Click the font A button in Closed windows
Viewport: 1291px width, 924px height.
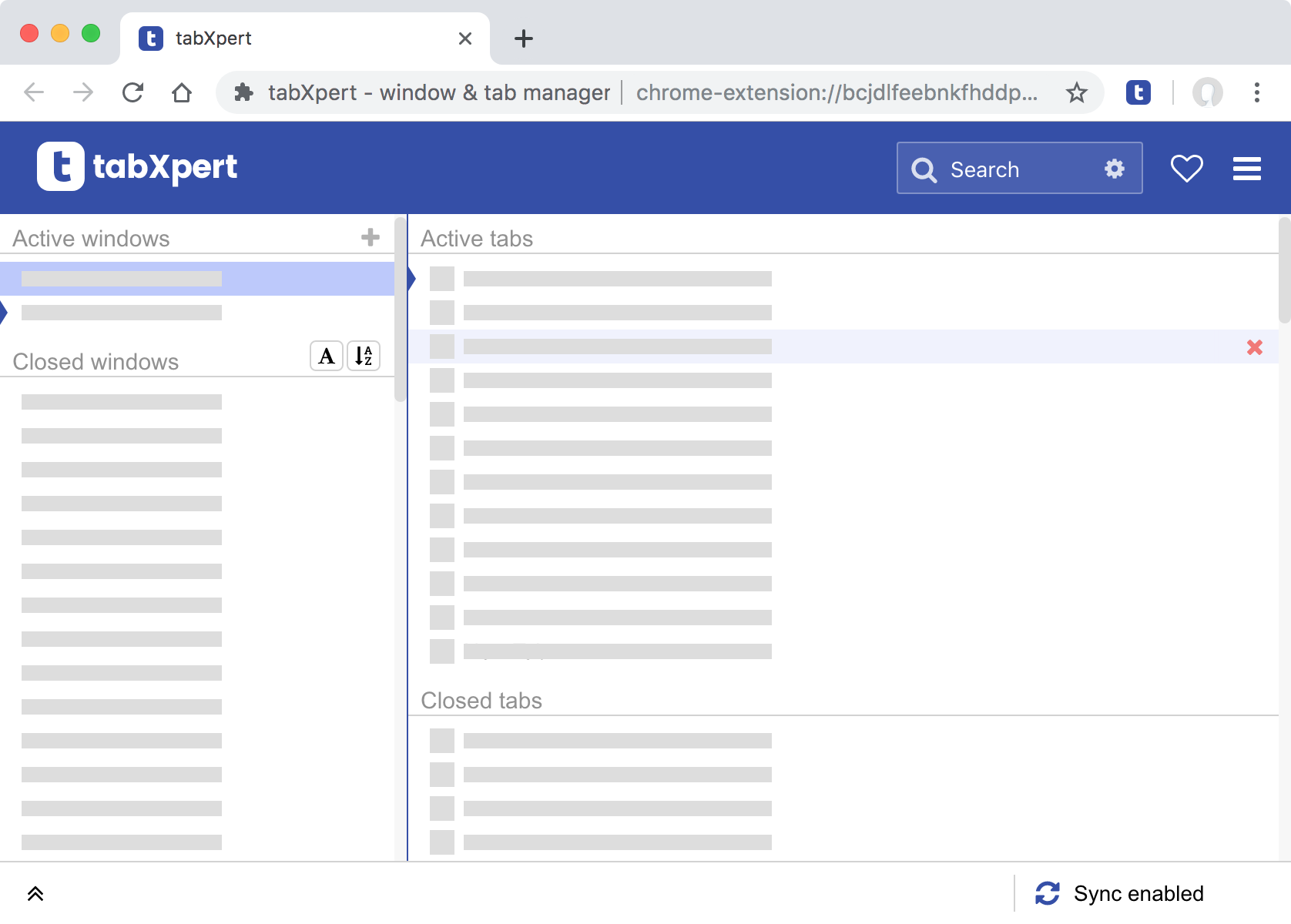pos(327,356)
